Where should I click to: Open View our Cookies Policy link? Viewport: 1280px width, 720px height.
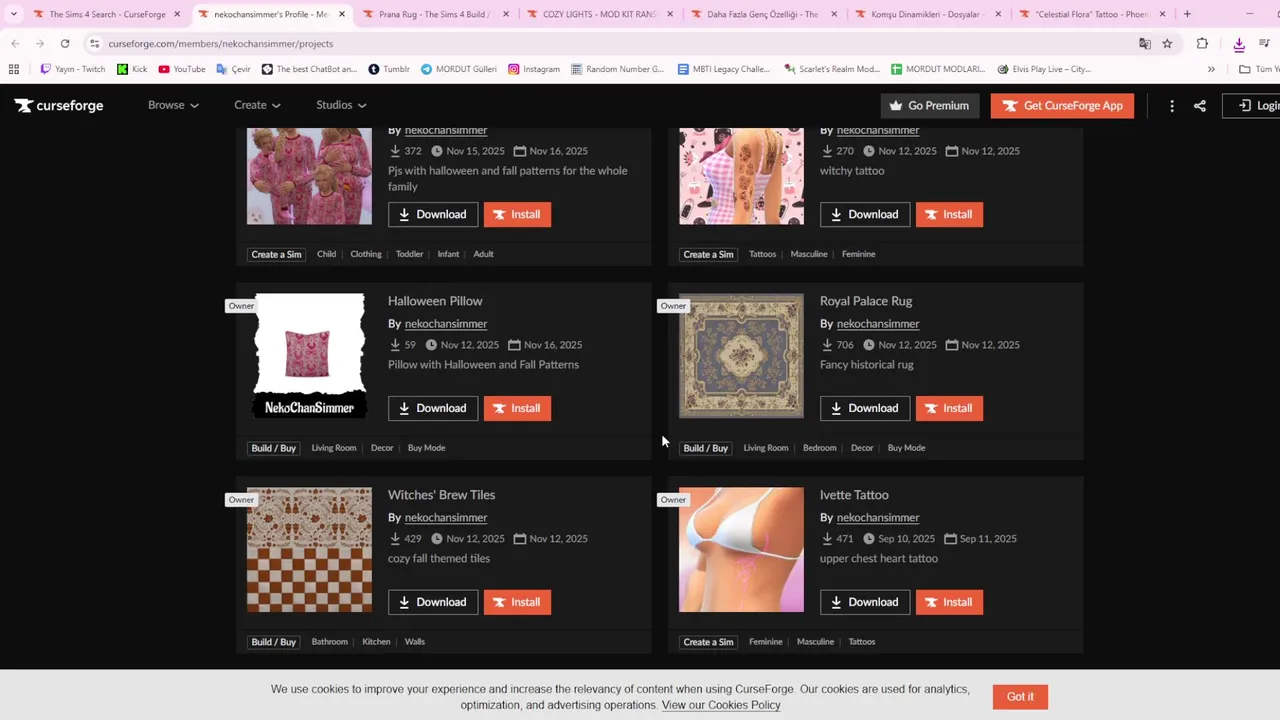click(x=720, y=705)
